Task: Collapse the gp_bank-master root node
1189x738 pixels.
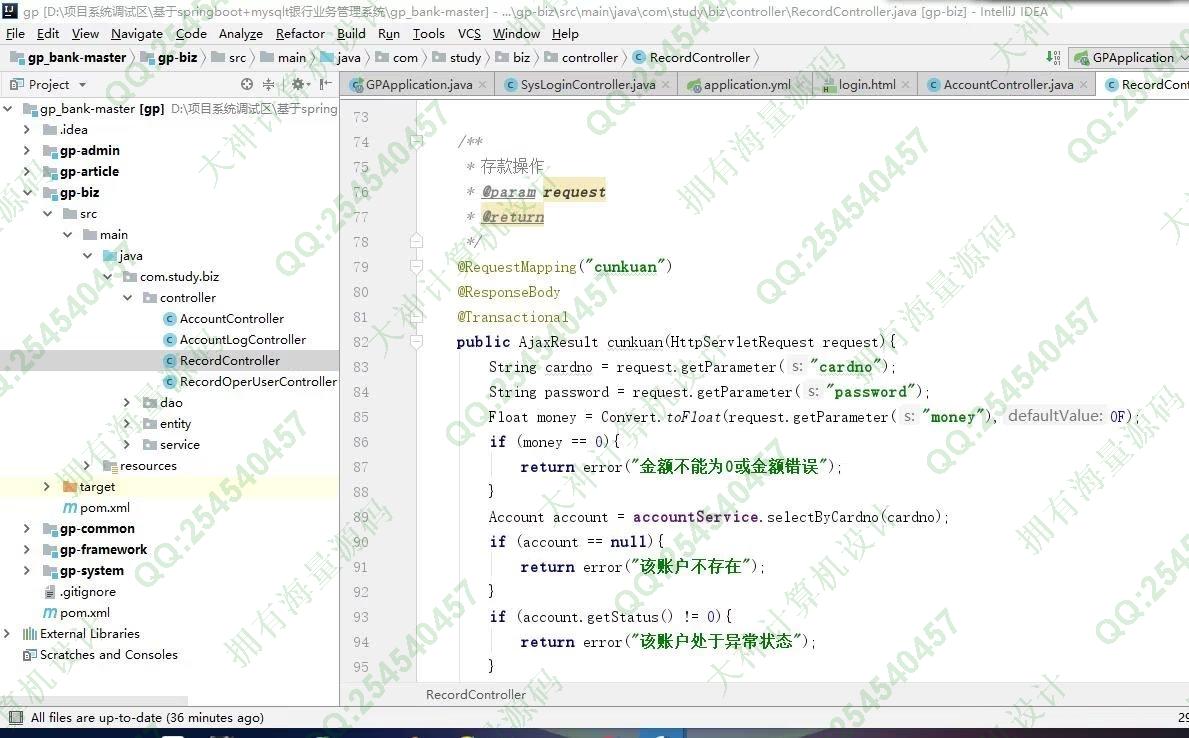Action: pos(8,108)
